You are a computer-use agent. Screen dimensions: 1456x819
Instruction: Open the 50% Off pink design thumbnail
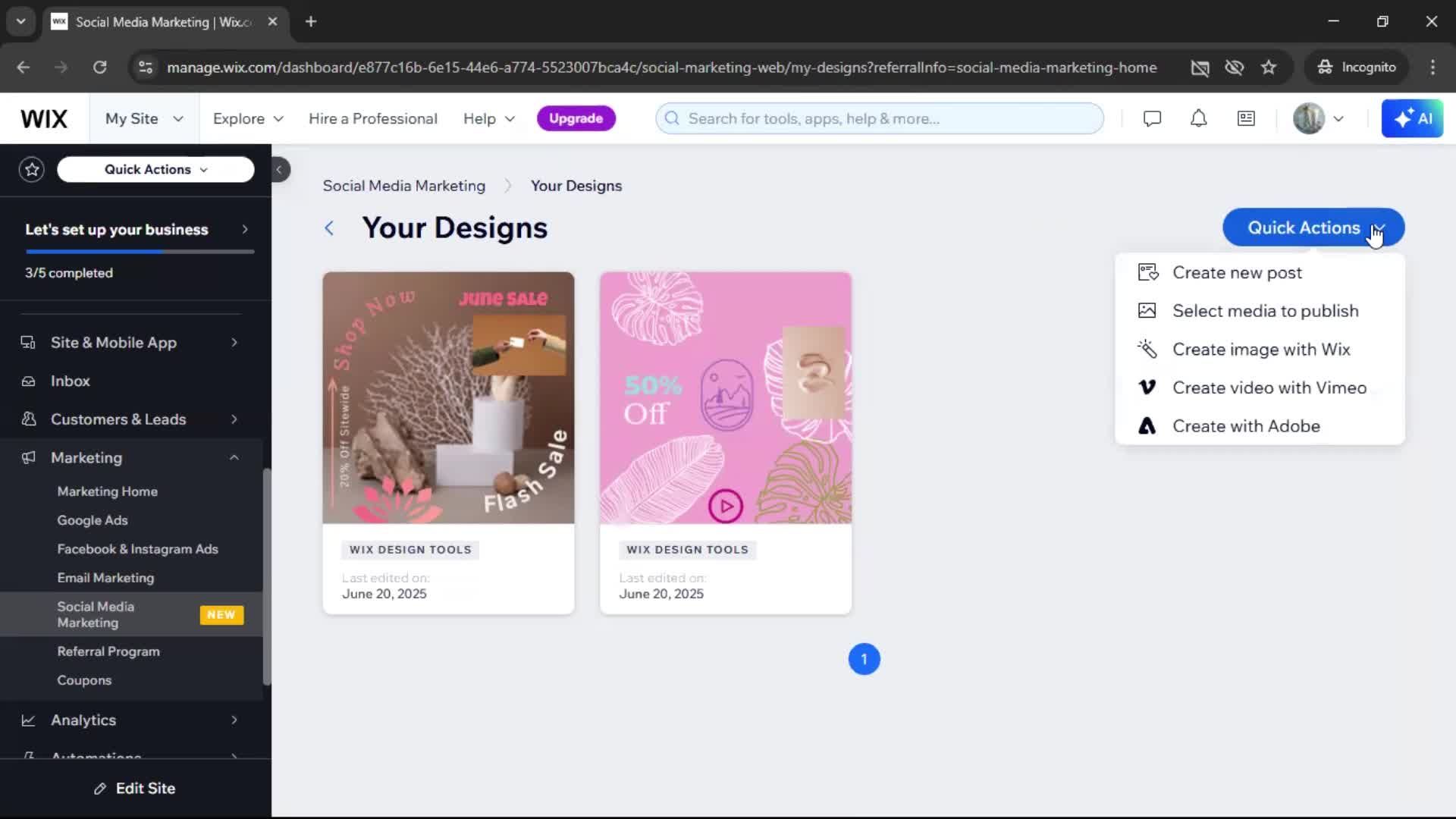(726, 398)
